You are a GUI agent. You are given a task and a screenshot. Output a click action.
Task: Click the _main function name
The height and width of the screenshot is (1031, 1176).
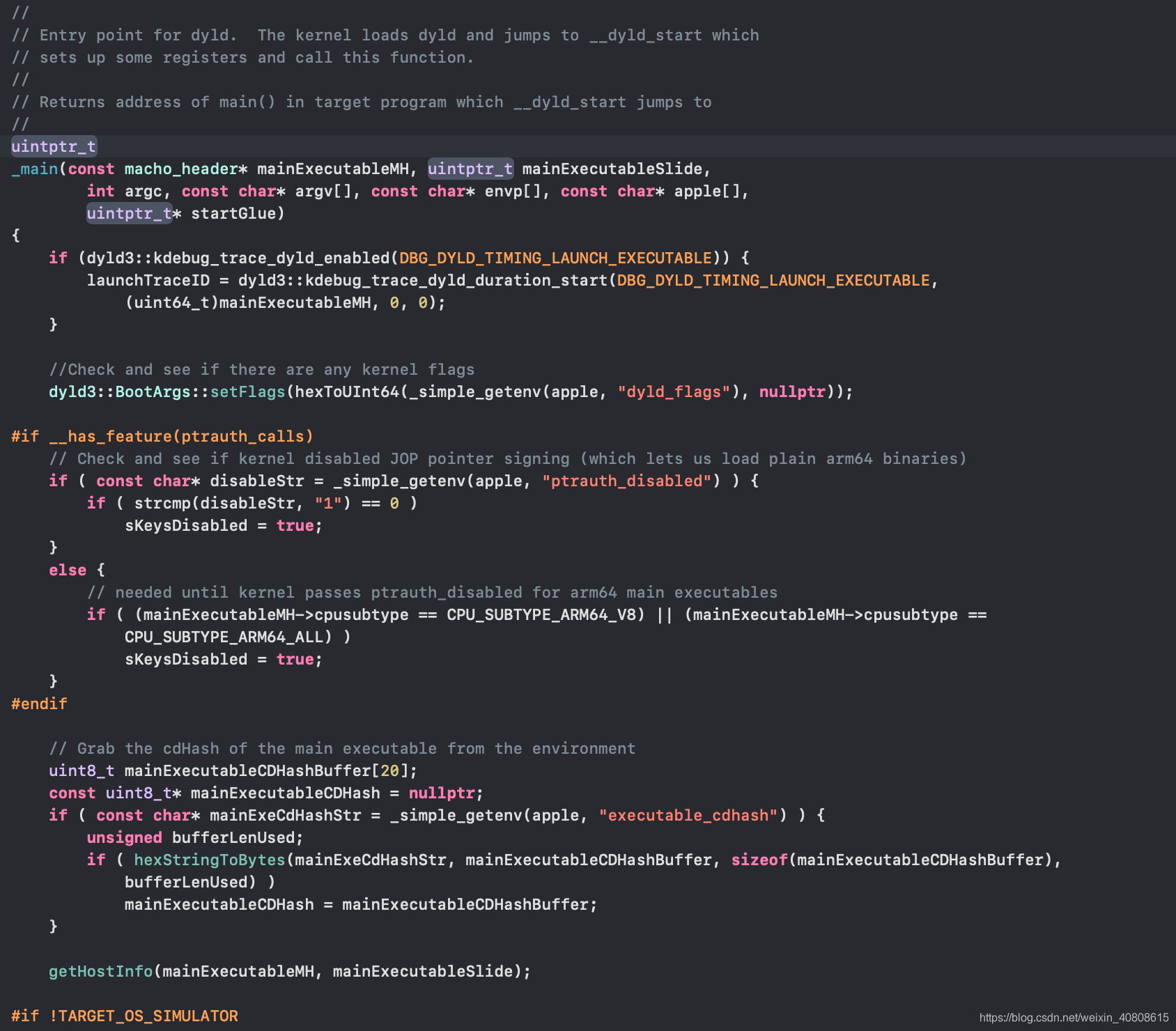pos(35,169)
